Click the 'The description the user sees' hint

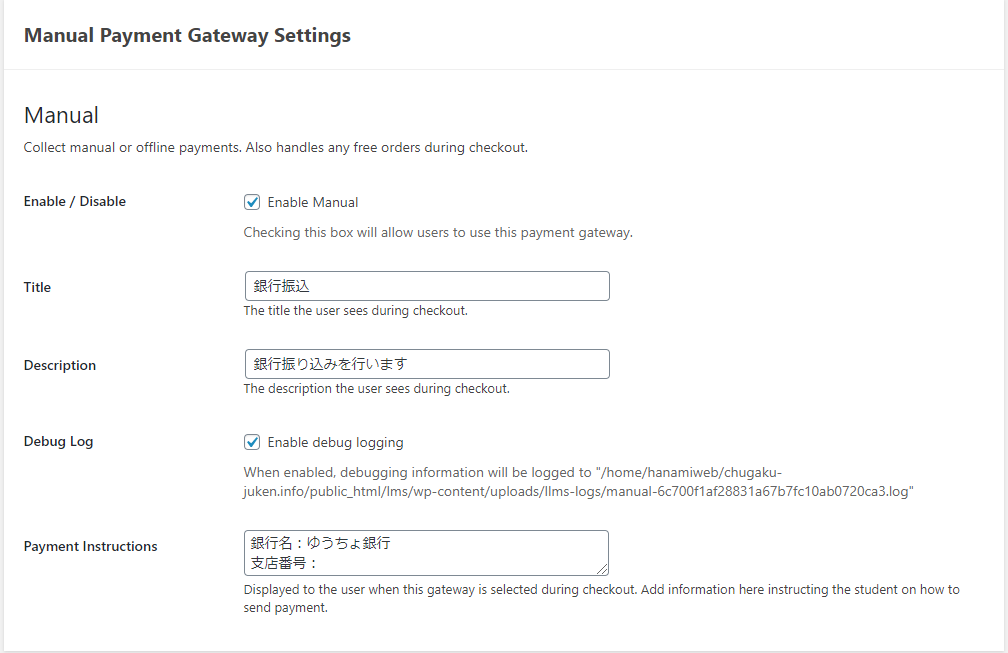(377, 389)
